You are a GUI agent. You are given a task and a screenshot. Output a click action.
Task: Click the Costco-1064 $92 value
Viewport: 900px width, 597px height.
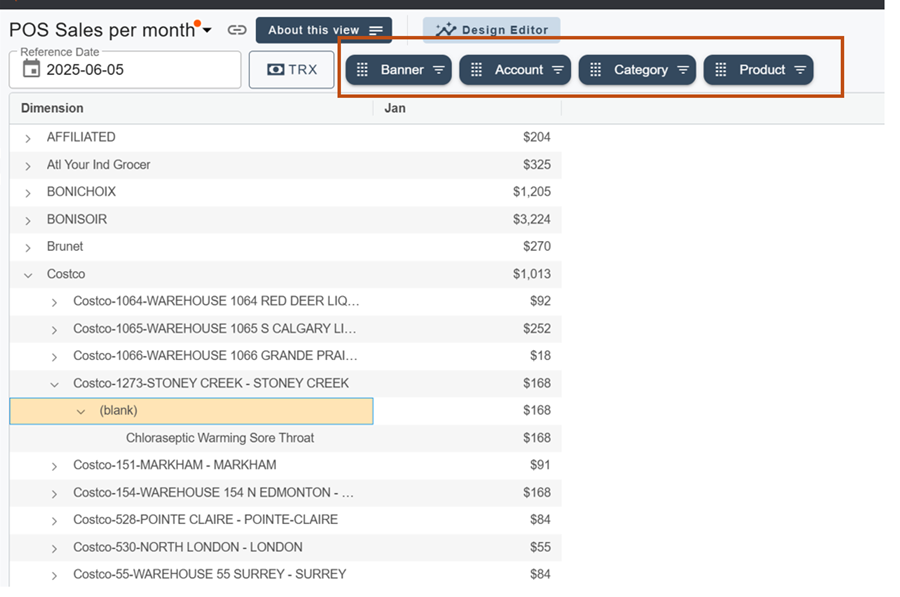click(x=540, y=301)
